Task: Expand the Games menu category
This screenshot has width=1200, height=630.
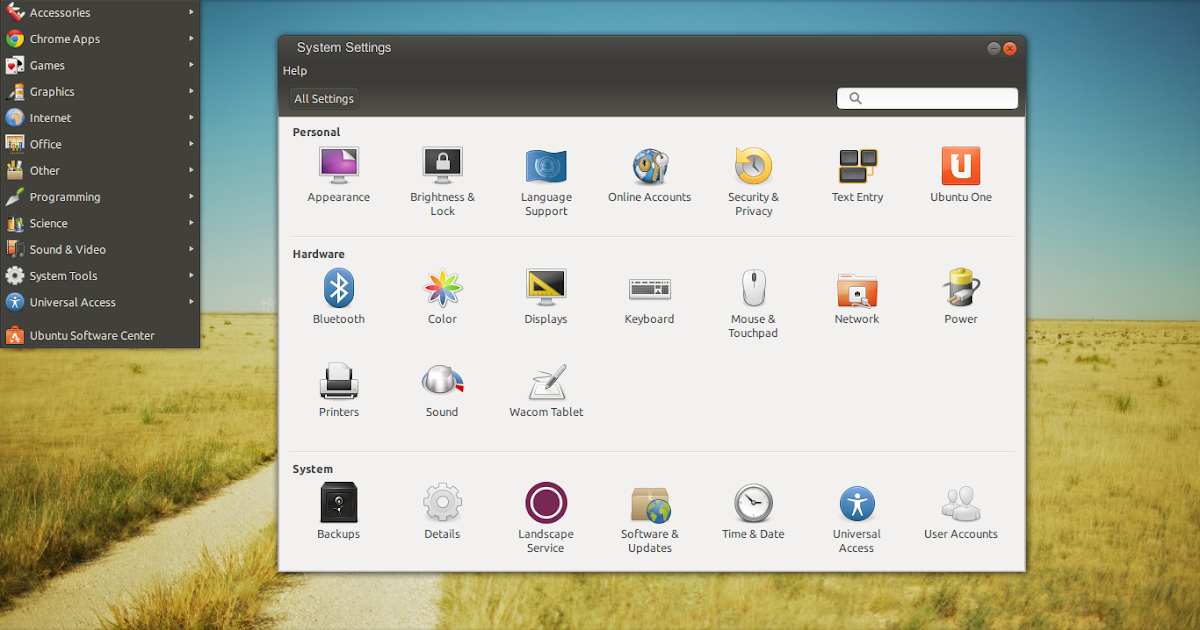Action: click(x=100, y=65)
